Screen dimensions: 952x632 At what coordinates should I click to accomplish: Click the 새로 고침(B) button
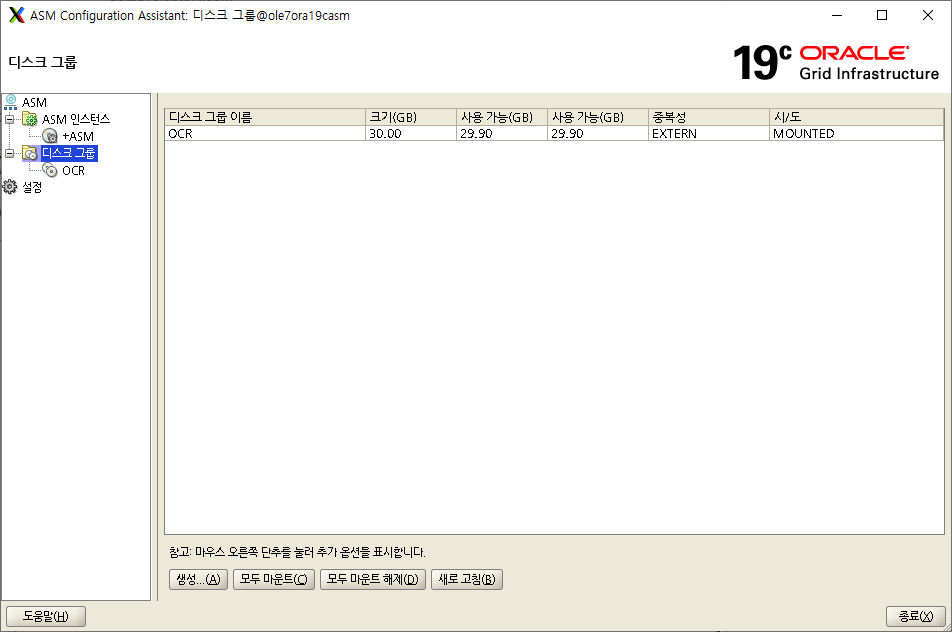point(466,579)
